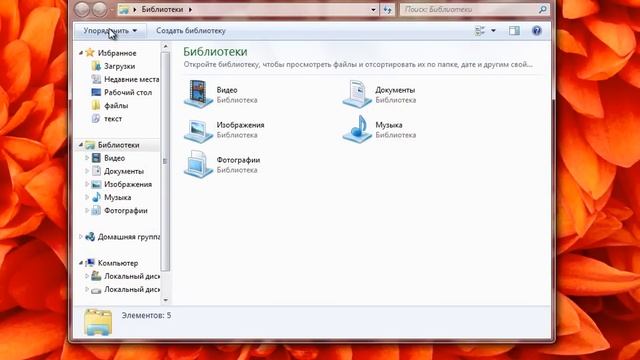Click the Домашняя группа icon
This screenshot has height=360, width=640.
click(x=90, y=237)
